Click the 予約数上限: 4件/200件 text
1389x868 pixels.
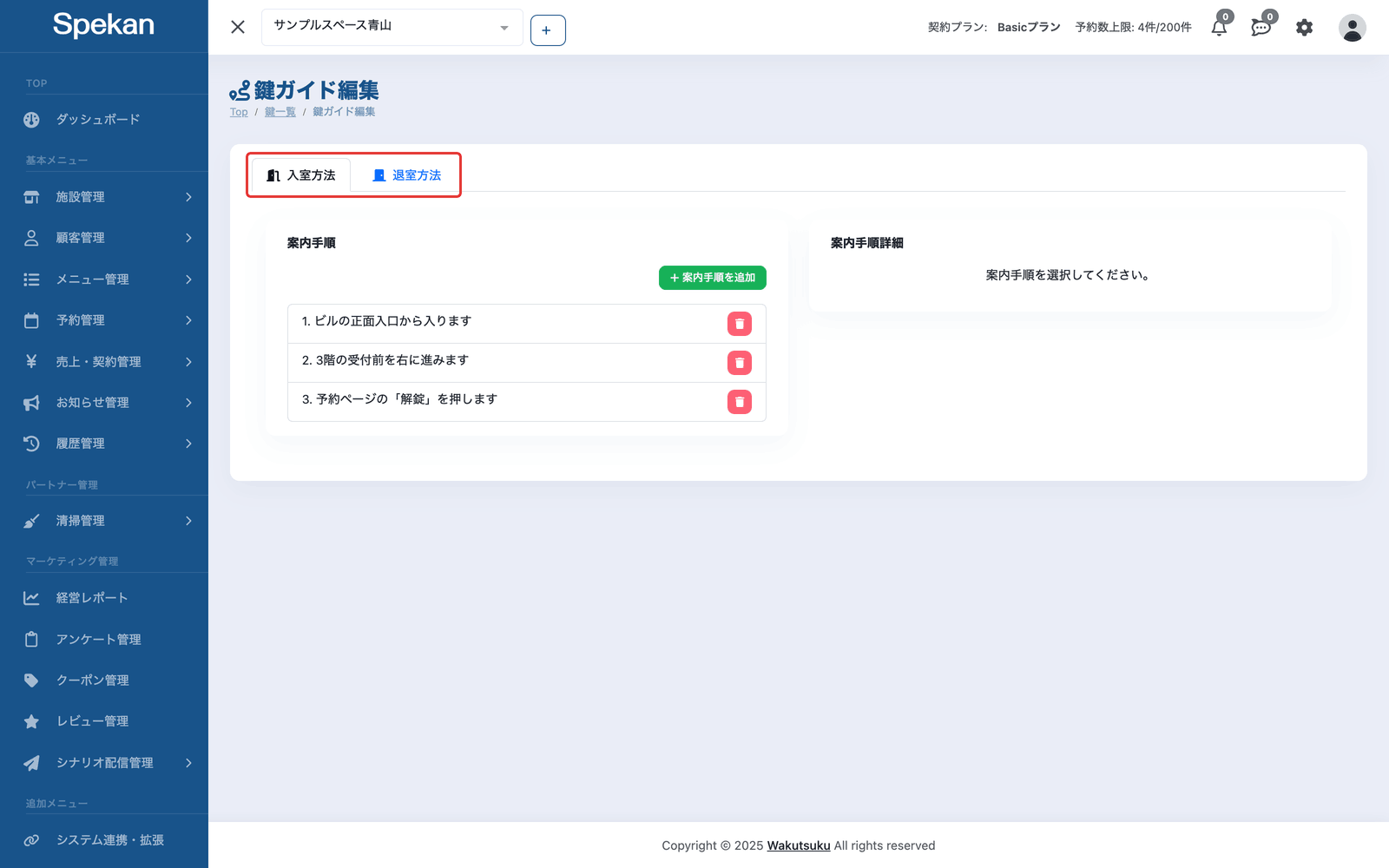click(1133, 28)
